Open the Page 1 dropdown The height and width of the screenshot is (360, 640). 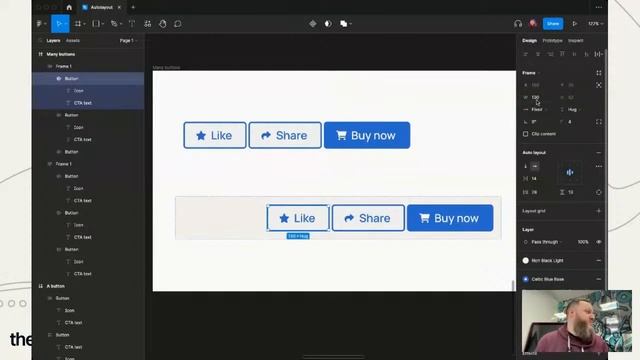[x=128, y=40]
